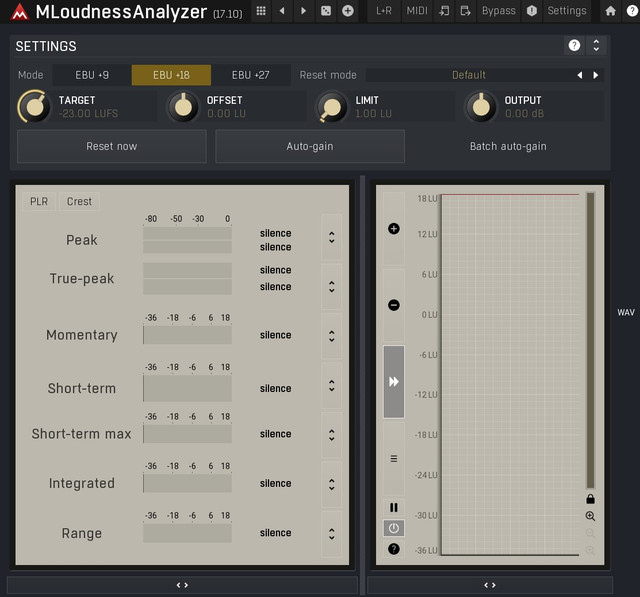
Task: Open Settings panel help icon
Action: click(574, 45)
